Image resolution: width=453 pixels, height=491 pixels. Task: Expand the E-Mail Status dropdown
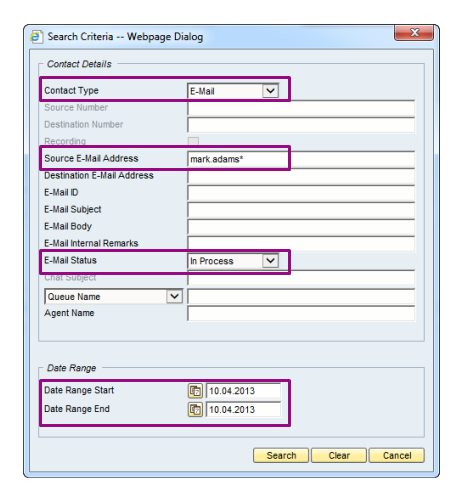point(270,261)
